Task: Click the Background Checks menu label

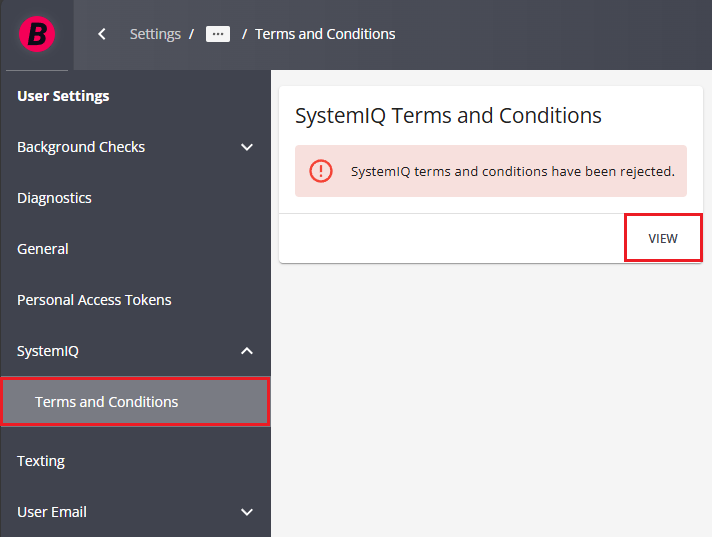Action: coord(81,147)
